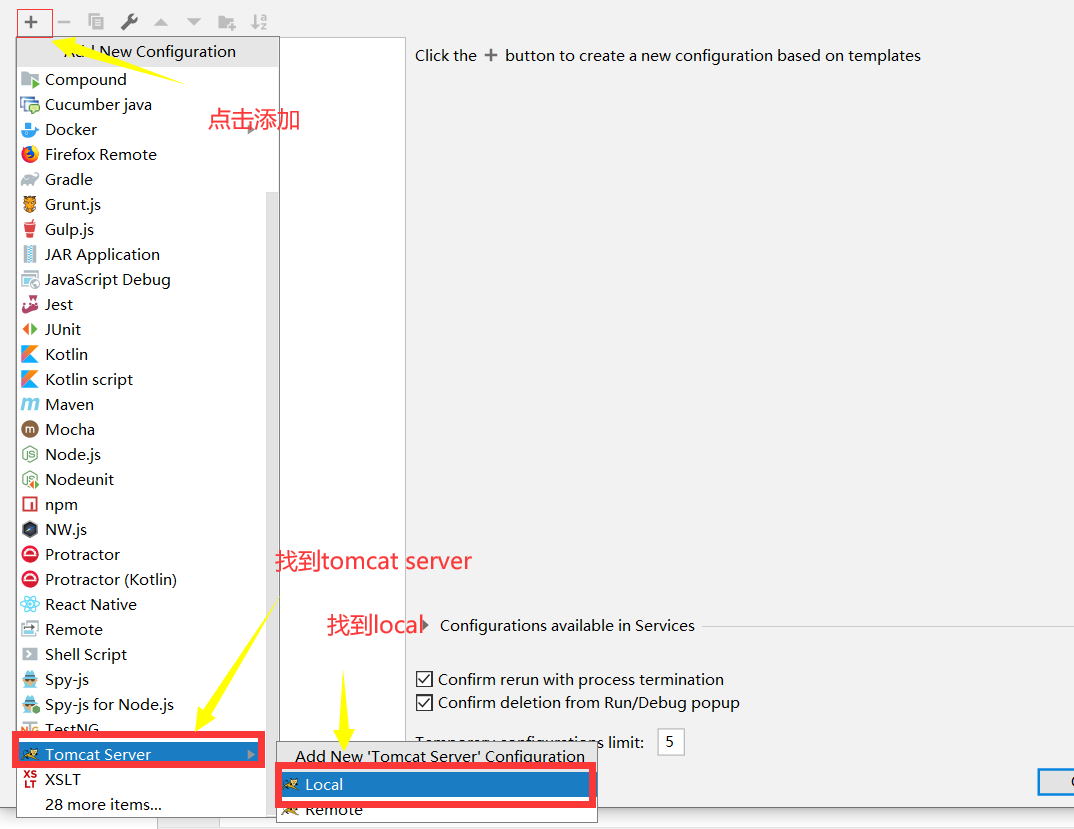Image resolution: width=1074 pixels, height=829 pixels.
Task: Click the Gulp.js cup icon
Action: [x=30, y=229]
